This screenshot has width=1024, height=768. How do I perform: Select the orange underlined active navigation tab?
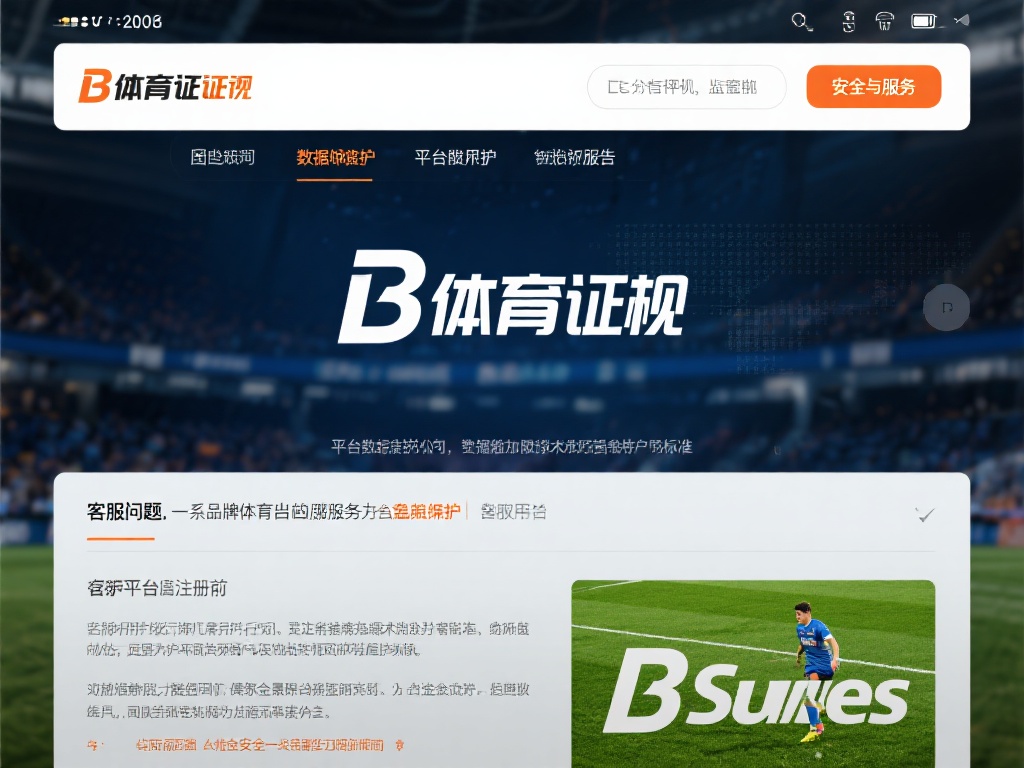[335, 157]
